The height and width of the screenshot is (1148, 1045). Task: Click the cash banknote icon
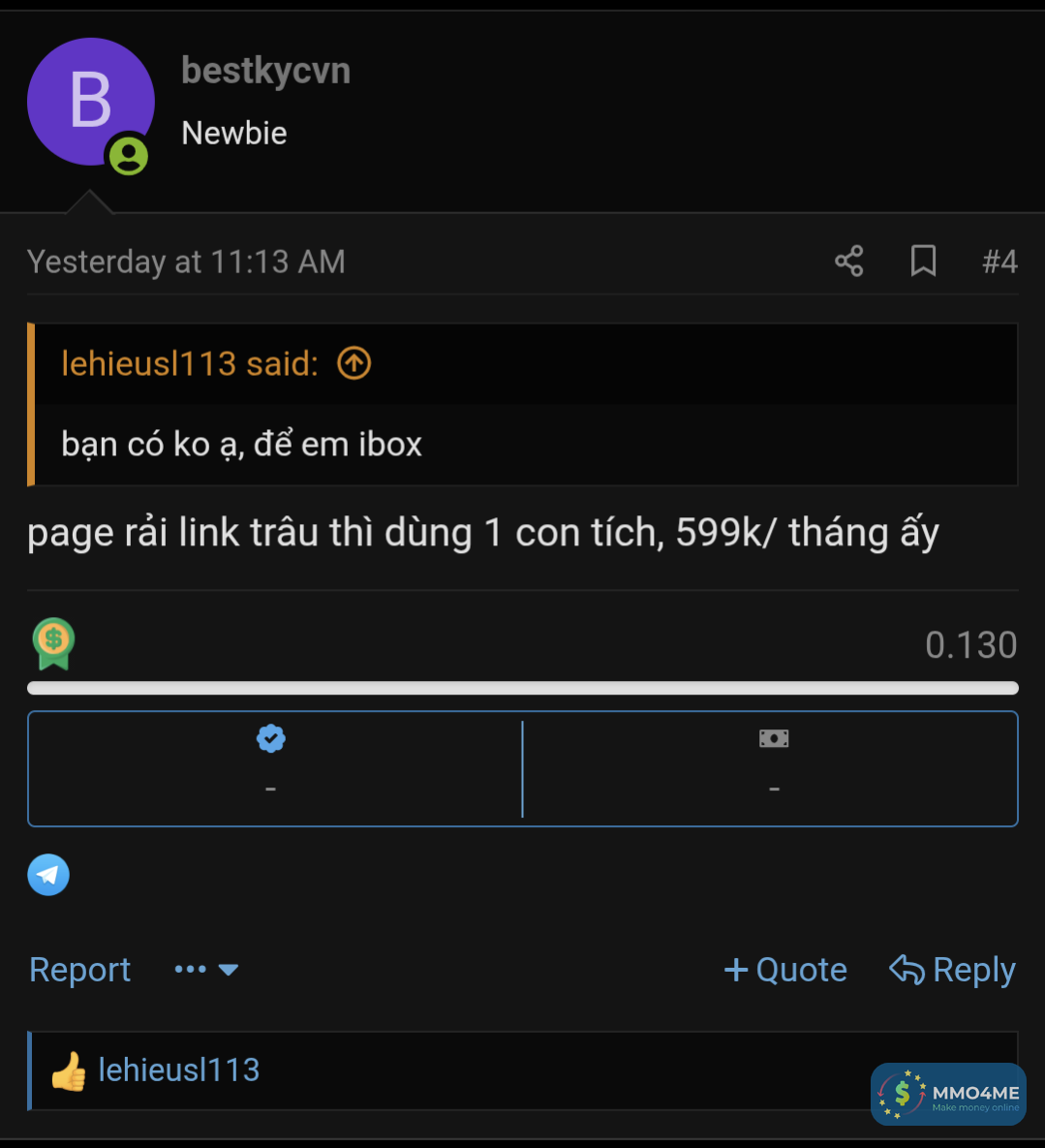point(774,738)
